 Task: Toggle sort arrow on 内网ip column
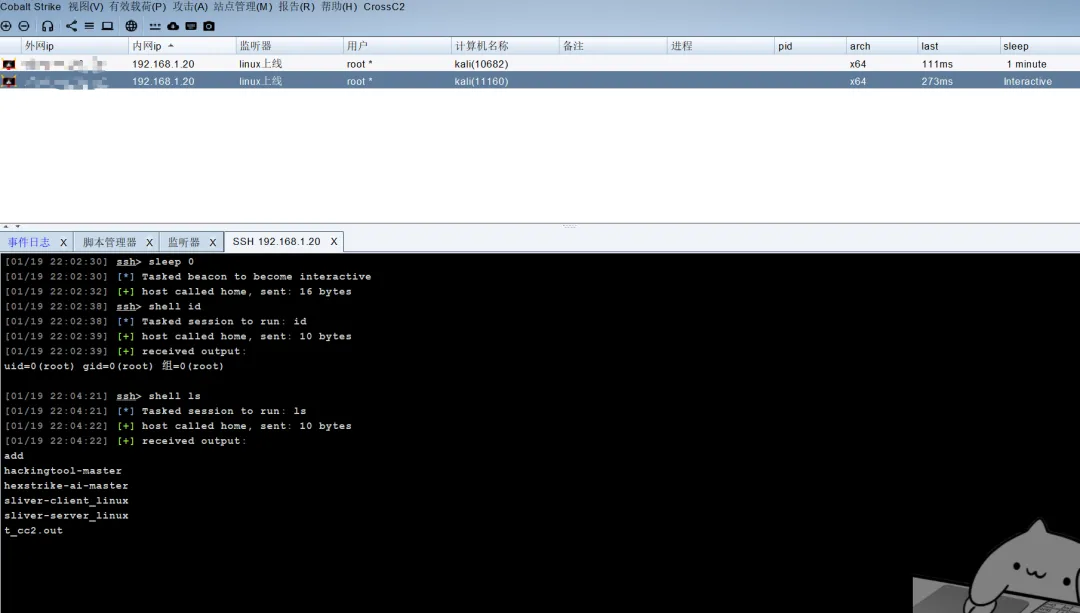[171, 46]
